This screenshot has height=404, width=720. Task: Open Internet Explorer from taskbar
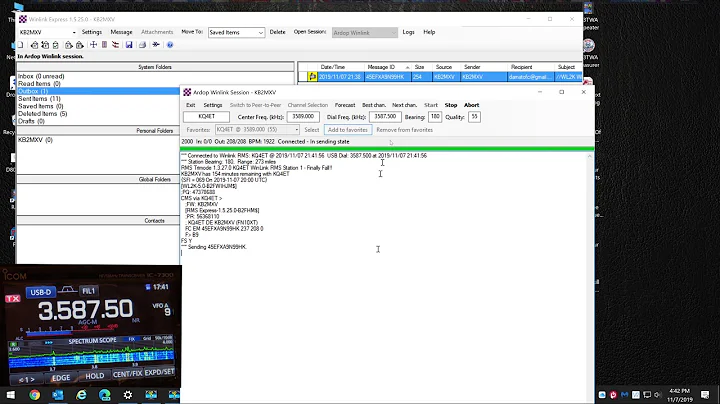pyautogui.click(x=81, y=395)
